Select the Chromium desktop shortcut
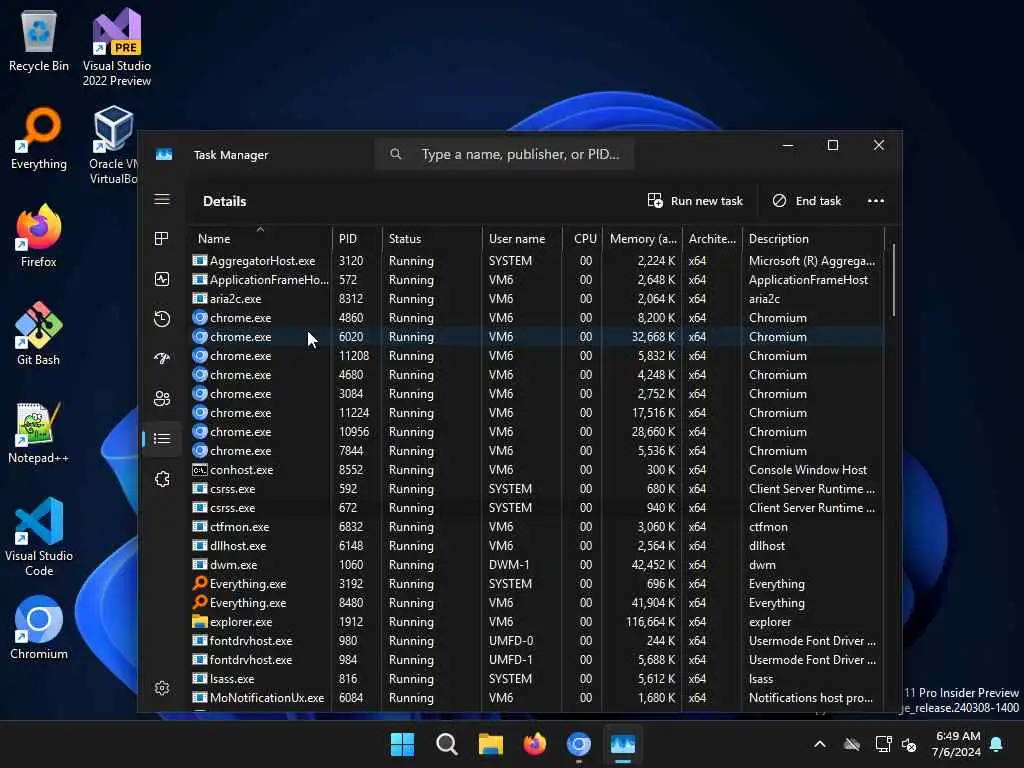Screen dimensions: 1024x768 click(x=39, y=628)
